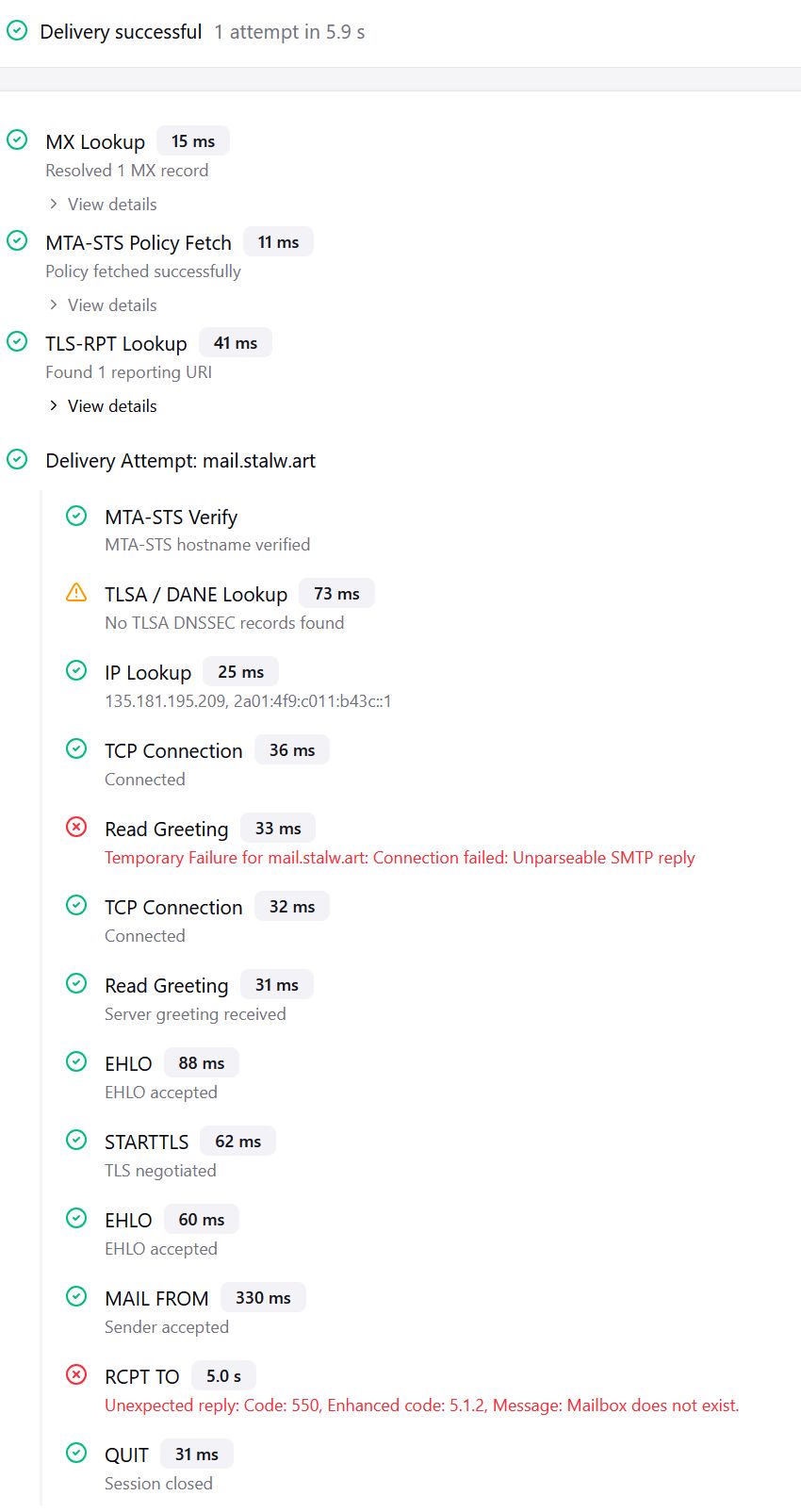Expand View details under MX Lookup
The height and width of the screenshot is (1512, 801).
pos(103,205)
